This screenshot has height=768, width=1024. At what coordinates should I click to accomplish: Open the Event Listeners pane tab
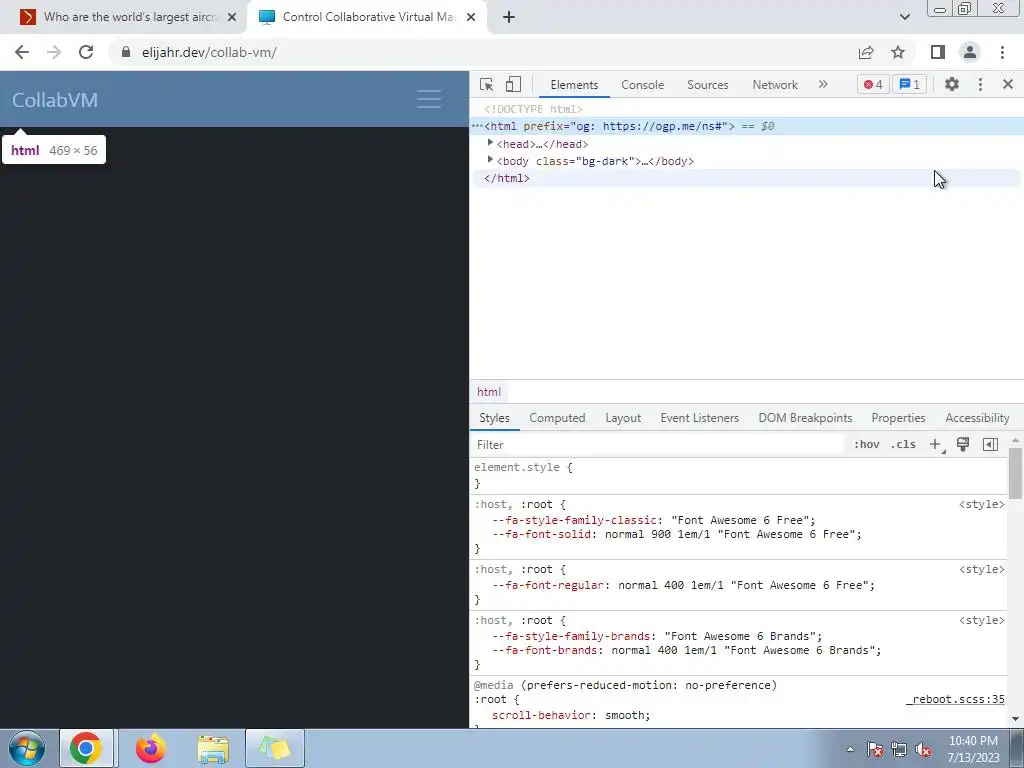point(699,418)
